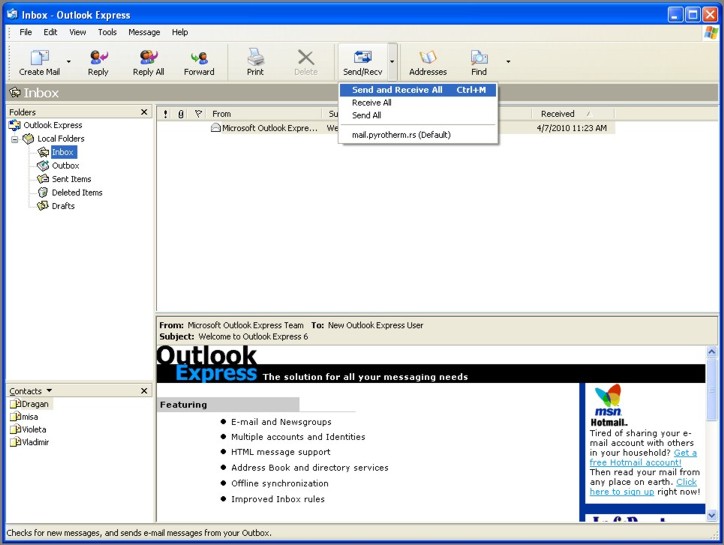Open the File menu
The width and height of the screenshot is (724, 545).
[26, 32]
